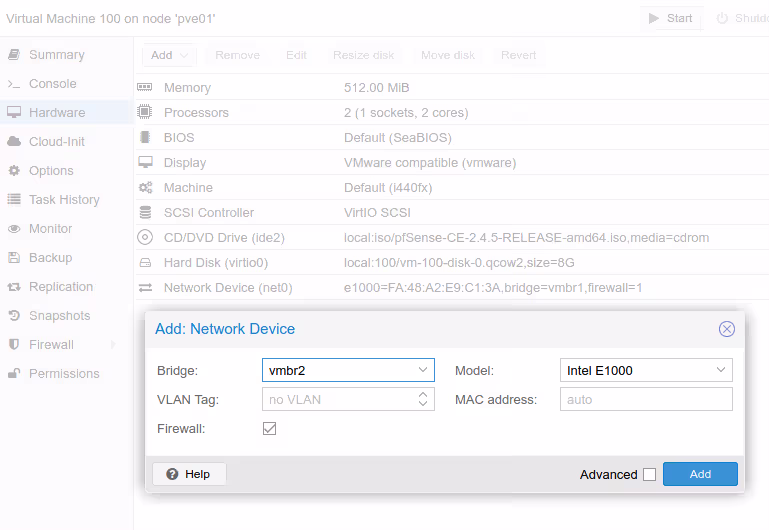Enable the Advanced checkbox
Image resolution: width=769 pixels, height=530 pixels.
pos(650,475)
